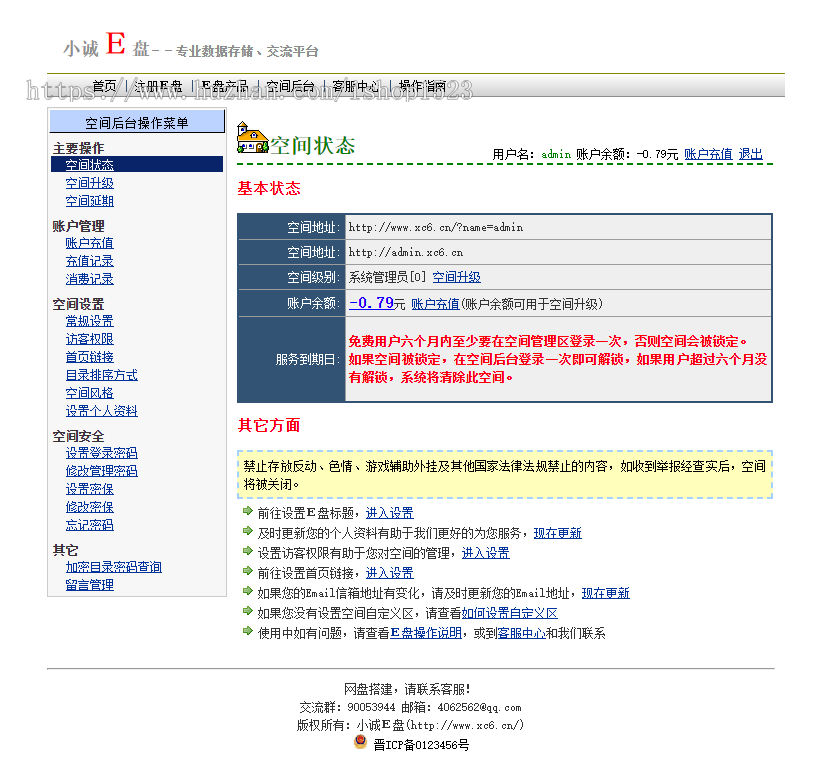Click URL text http://admin.xc6.cn
Screen dimensions: 833x784
click(x=405, y=252)
